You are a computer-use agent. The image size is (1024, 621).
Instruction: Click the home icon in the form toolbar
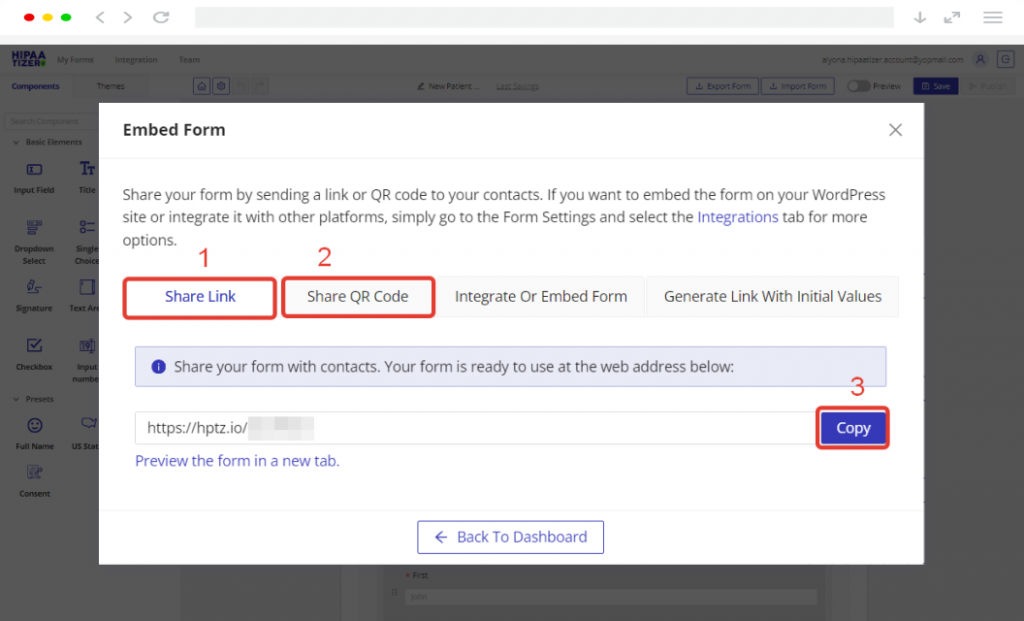click(x=201, y=86)
